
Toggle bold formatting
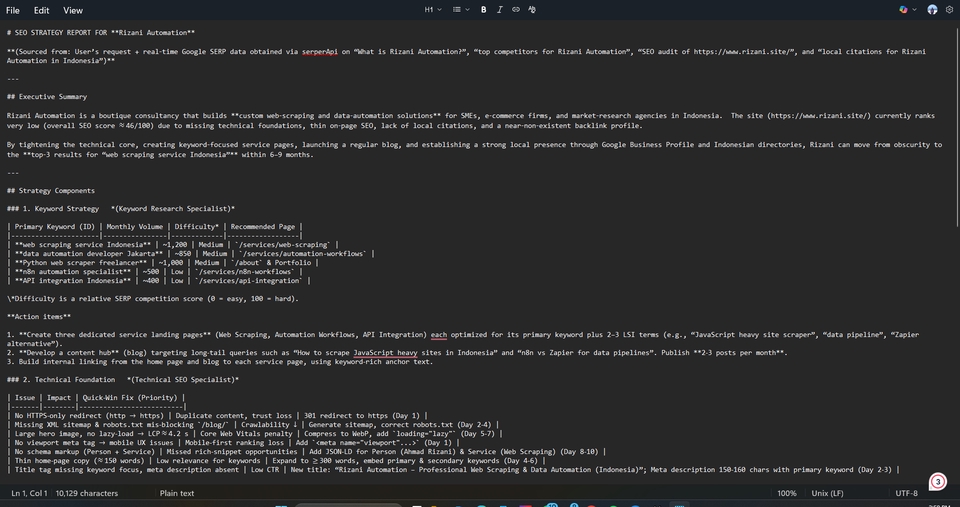click(x=484, y=10)
